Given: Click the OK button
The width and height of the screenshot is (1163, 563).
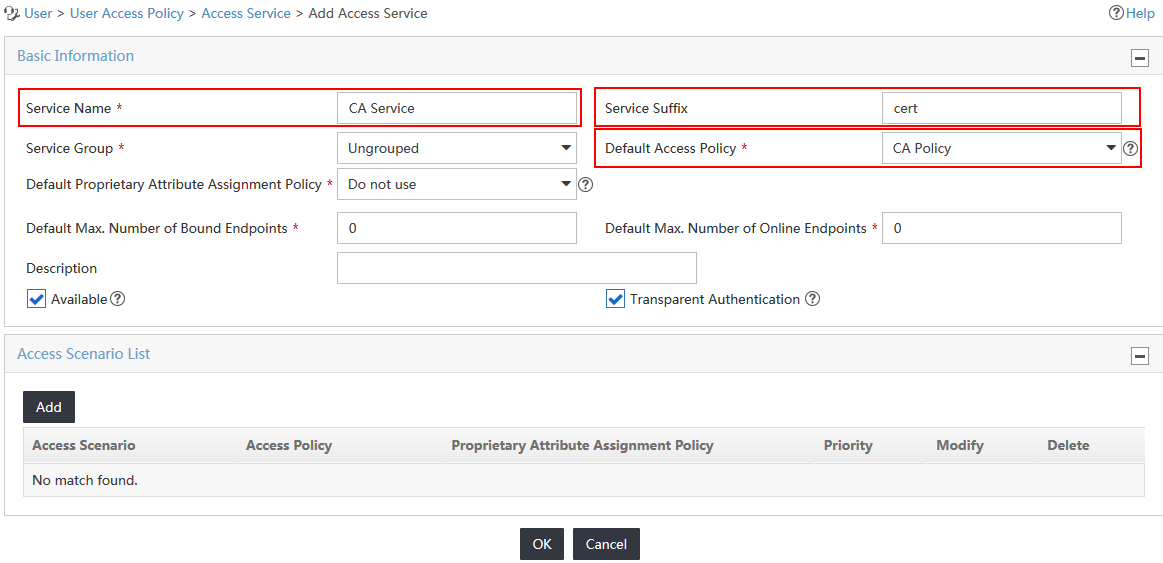Looking at the screenshot, I should [x=542, y=544].
